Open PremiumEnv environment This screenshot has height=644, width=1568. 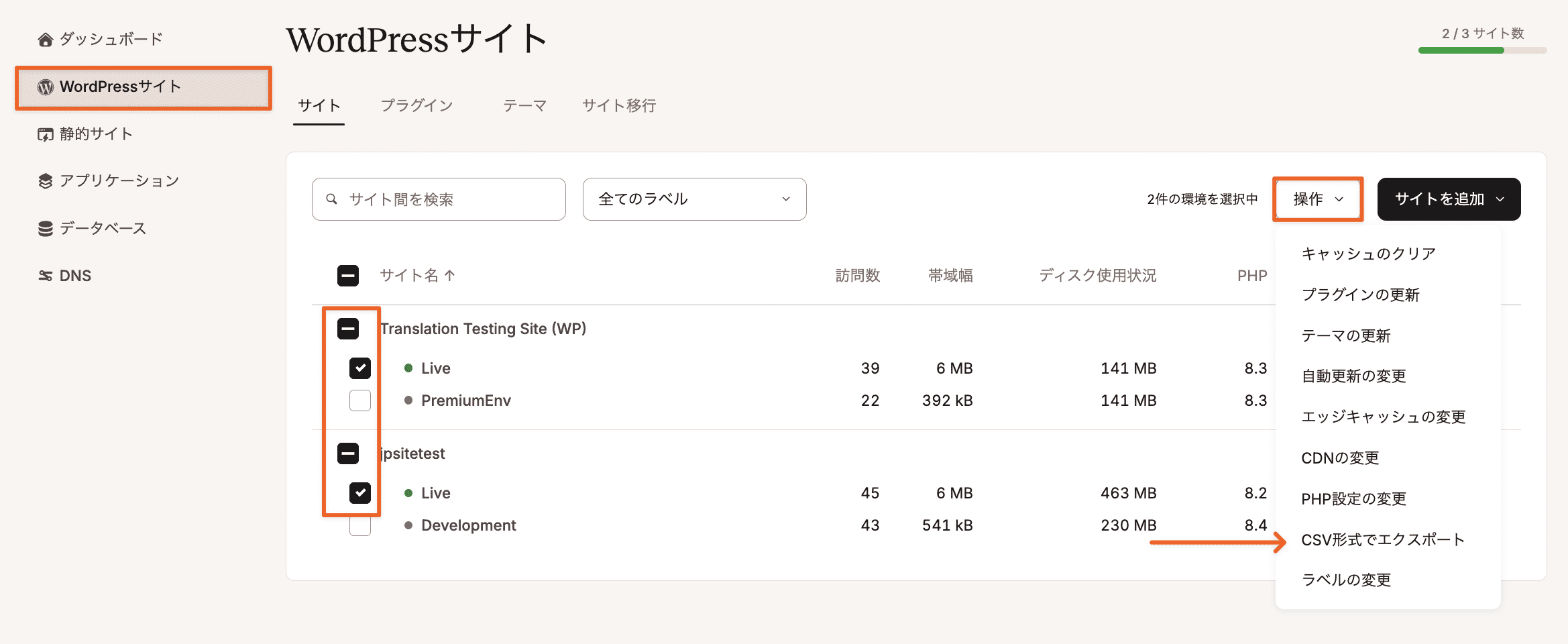466,400
